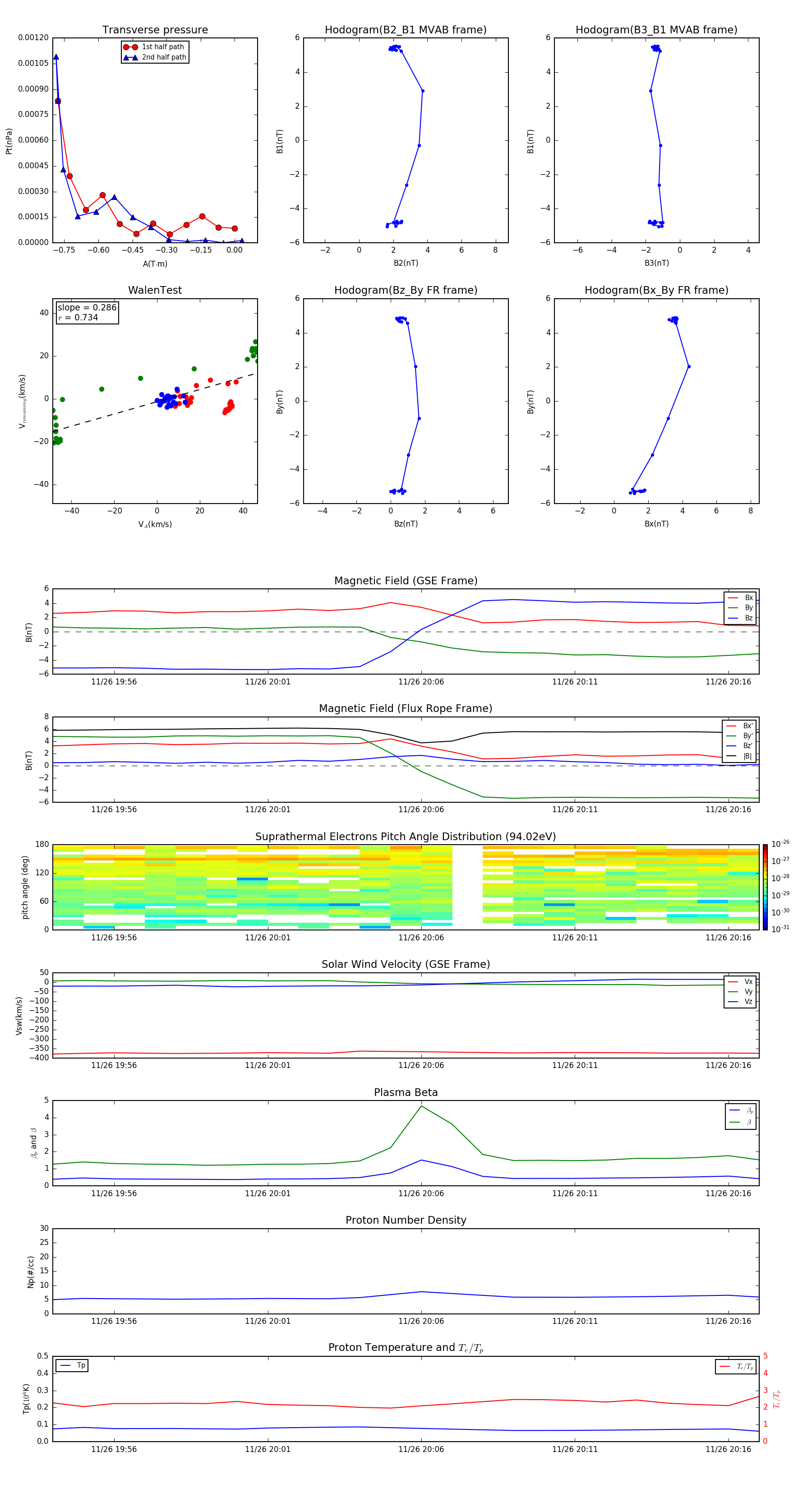
Task: Click the 'Bx(nT)' hodogram axis label
Action: tap(656, 524)
